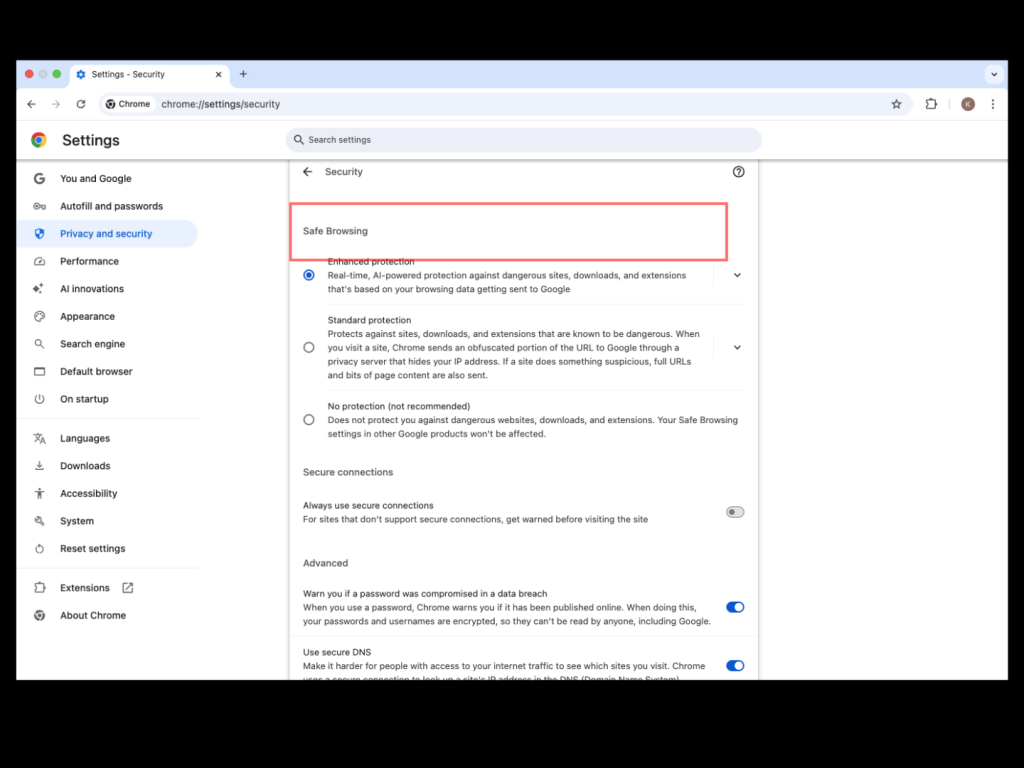The image size is (1024, 768).
Task: Disable the compromised password warning toggle
Action: (735, 607)
